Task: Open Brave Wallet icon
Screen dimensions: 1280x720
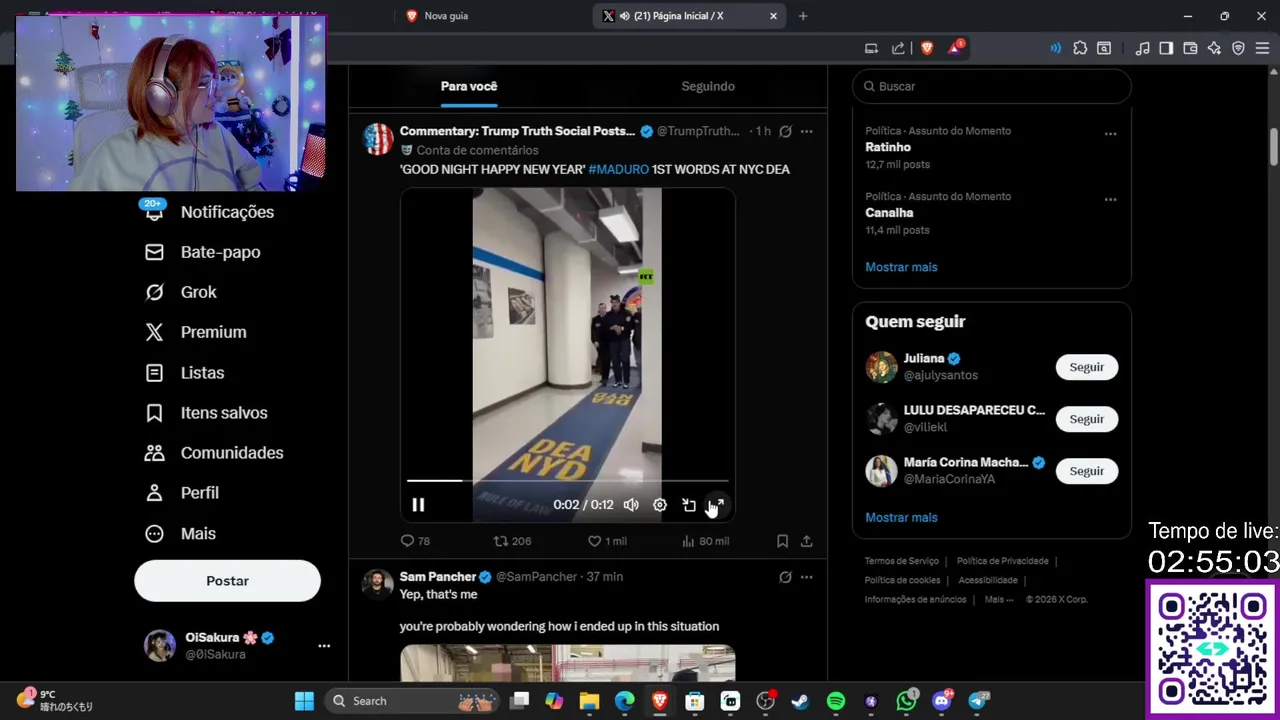Action: (1190, 48)
